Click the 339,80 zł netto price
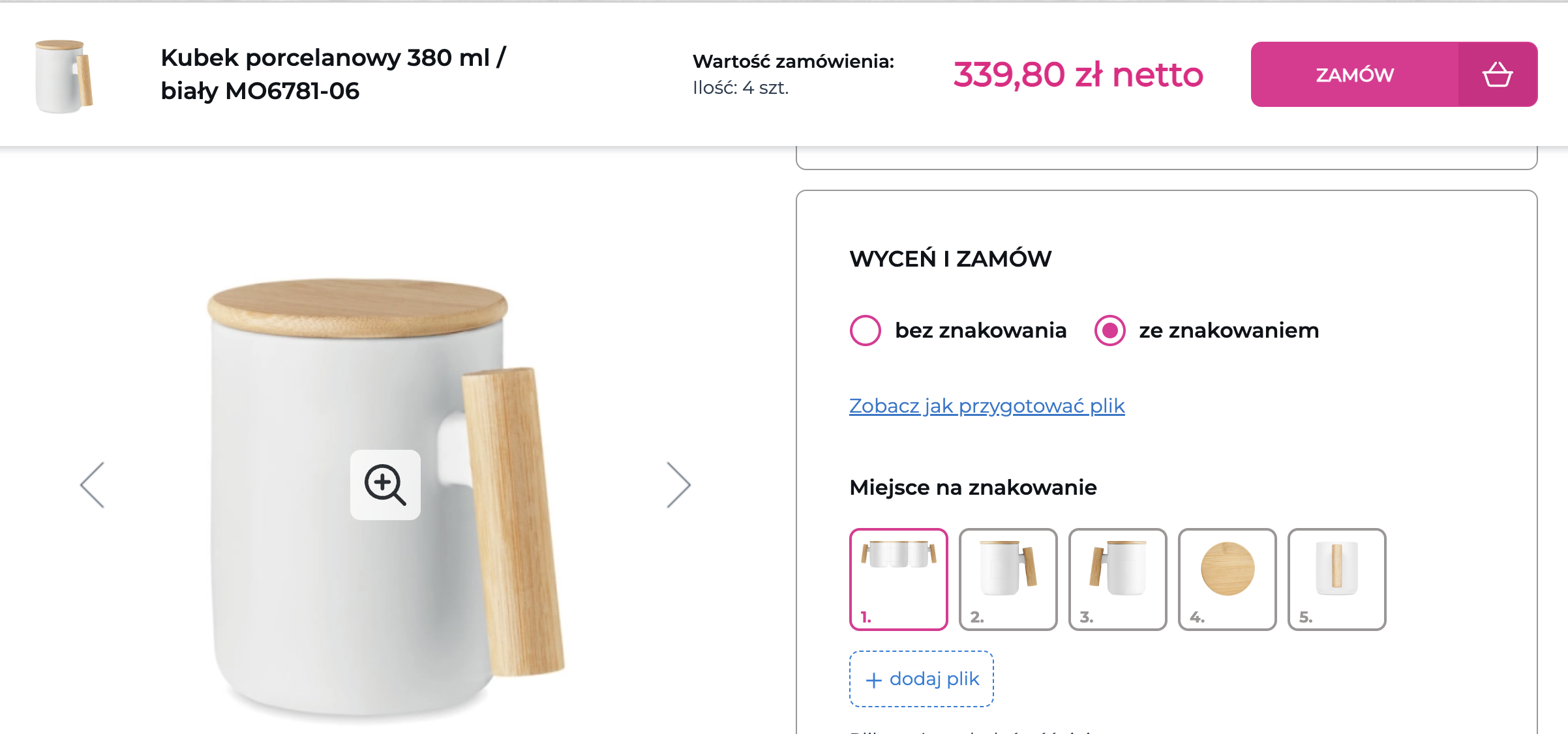This screenshot has width=1568, height=734. (x=1078, y=74)
